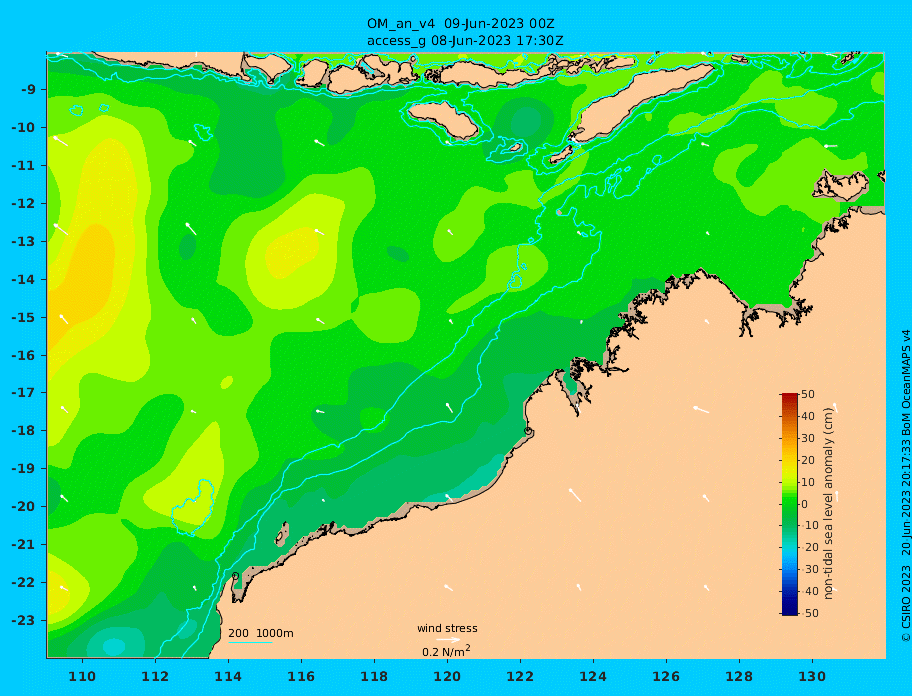Select latitude axis label -22

click(x=24, y=583)
